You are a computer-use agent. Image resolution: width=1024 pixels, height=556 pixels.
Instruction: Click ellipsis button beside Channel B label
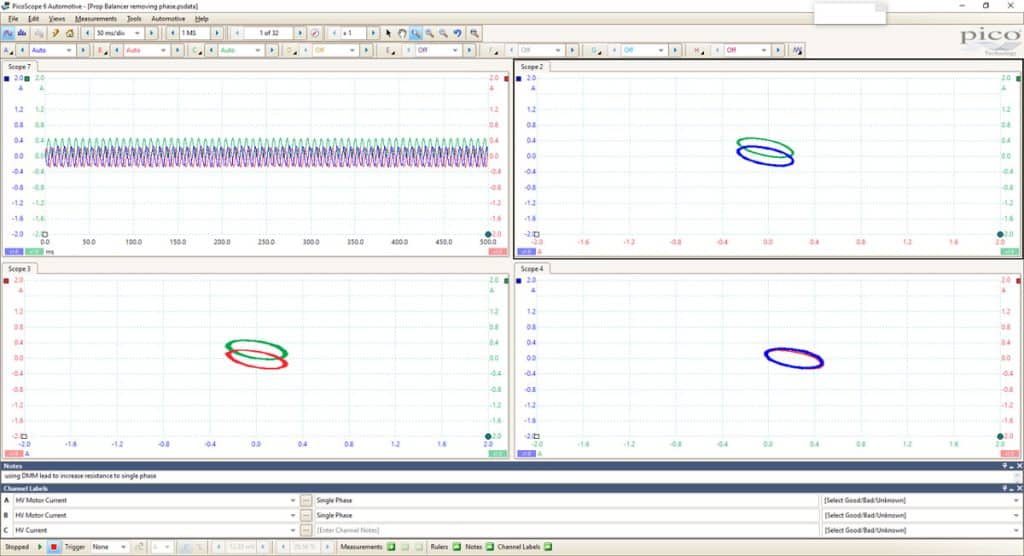point(306,515)
